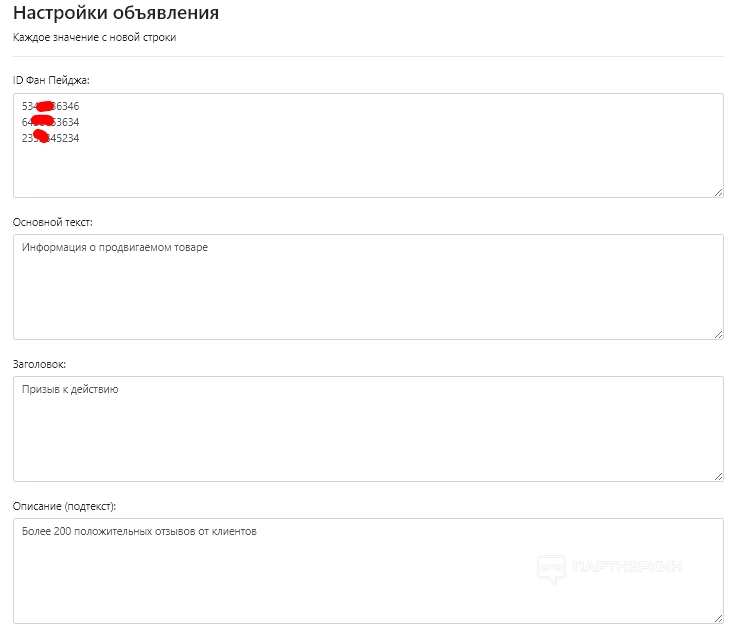
Task: Click the Описание (подтекст) textarea resize grip
Action: point(718,617)
